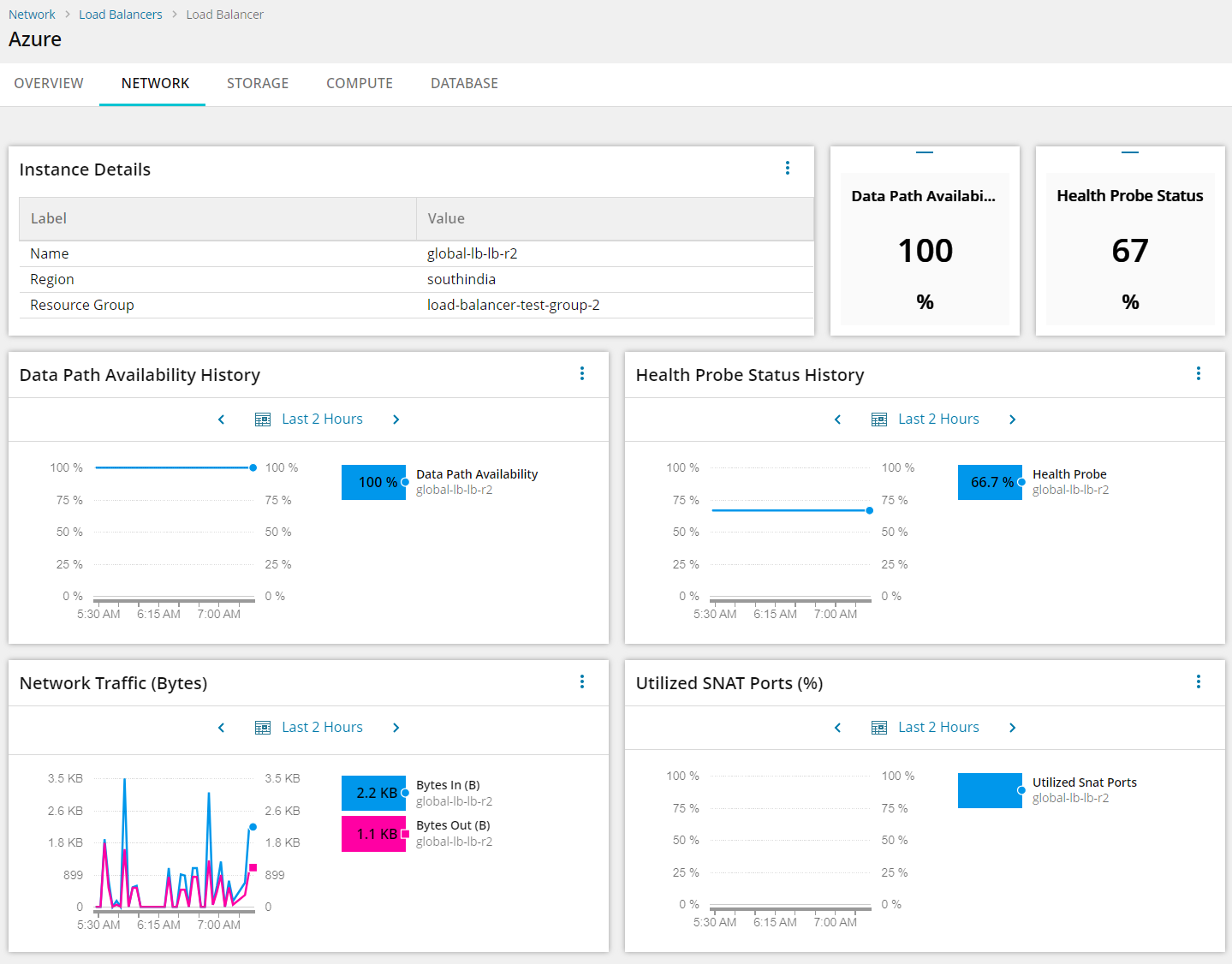The image size is (1232, 964).
Task: Toggle Utilized Snat Ports legend swatch
Action: click(x=991, y=790)
